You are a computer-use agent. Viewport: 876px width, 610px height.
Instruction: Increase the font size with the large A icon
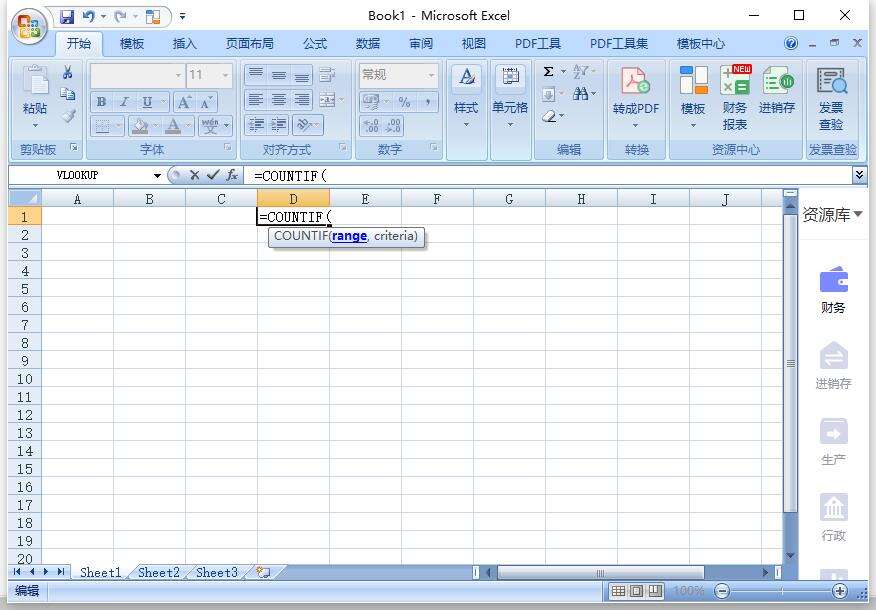[x=183, y=102]
